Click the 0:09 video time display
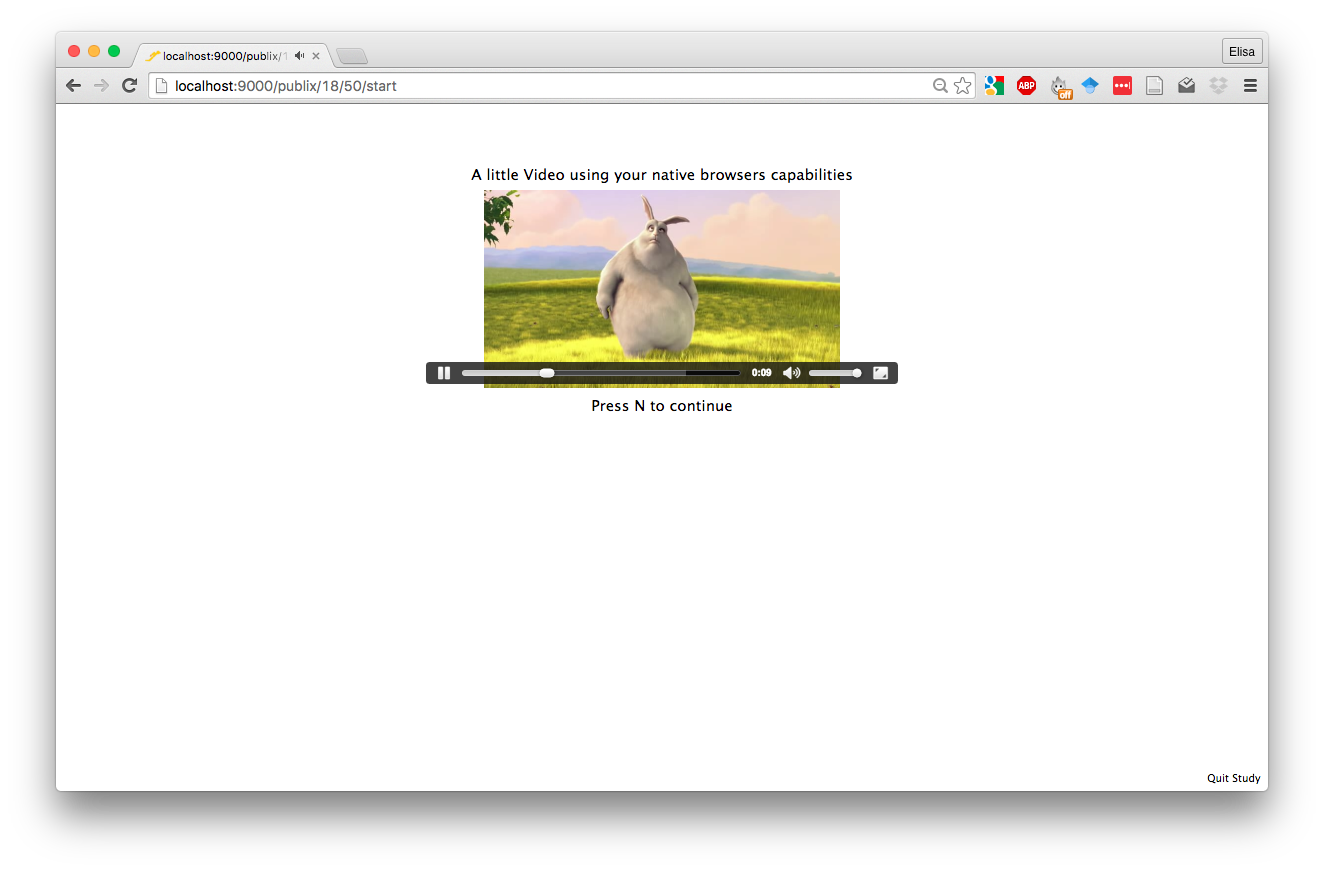Viewport: 1324px width, 871px height. (761, 373)
